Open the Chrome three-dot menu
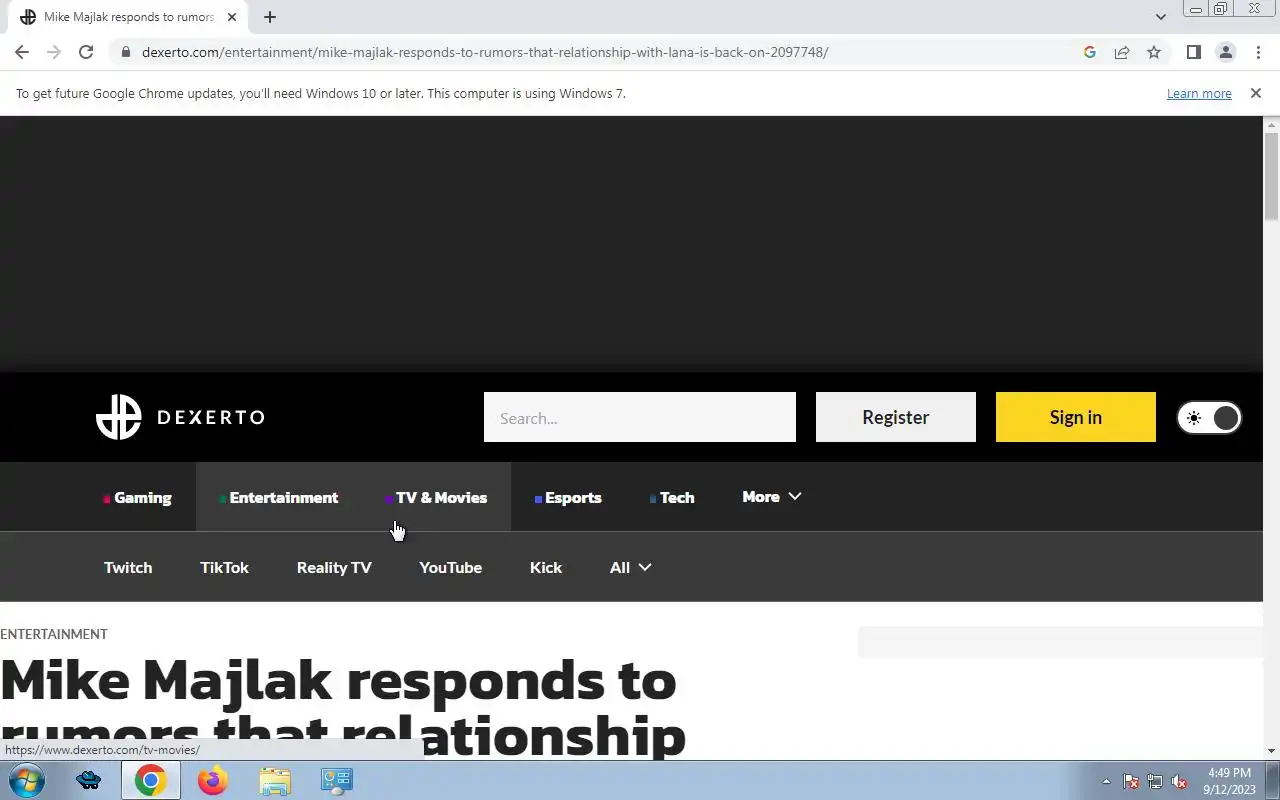 1258,52
